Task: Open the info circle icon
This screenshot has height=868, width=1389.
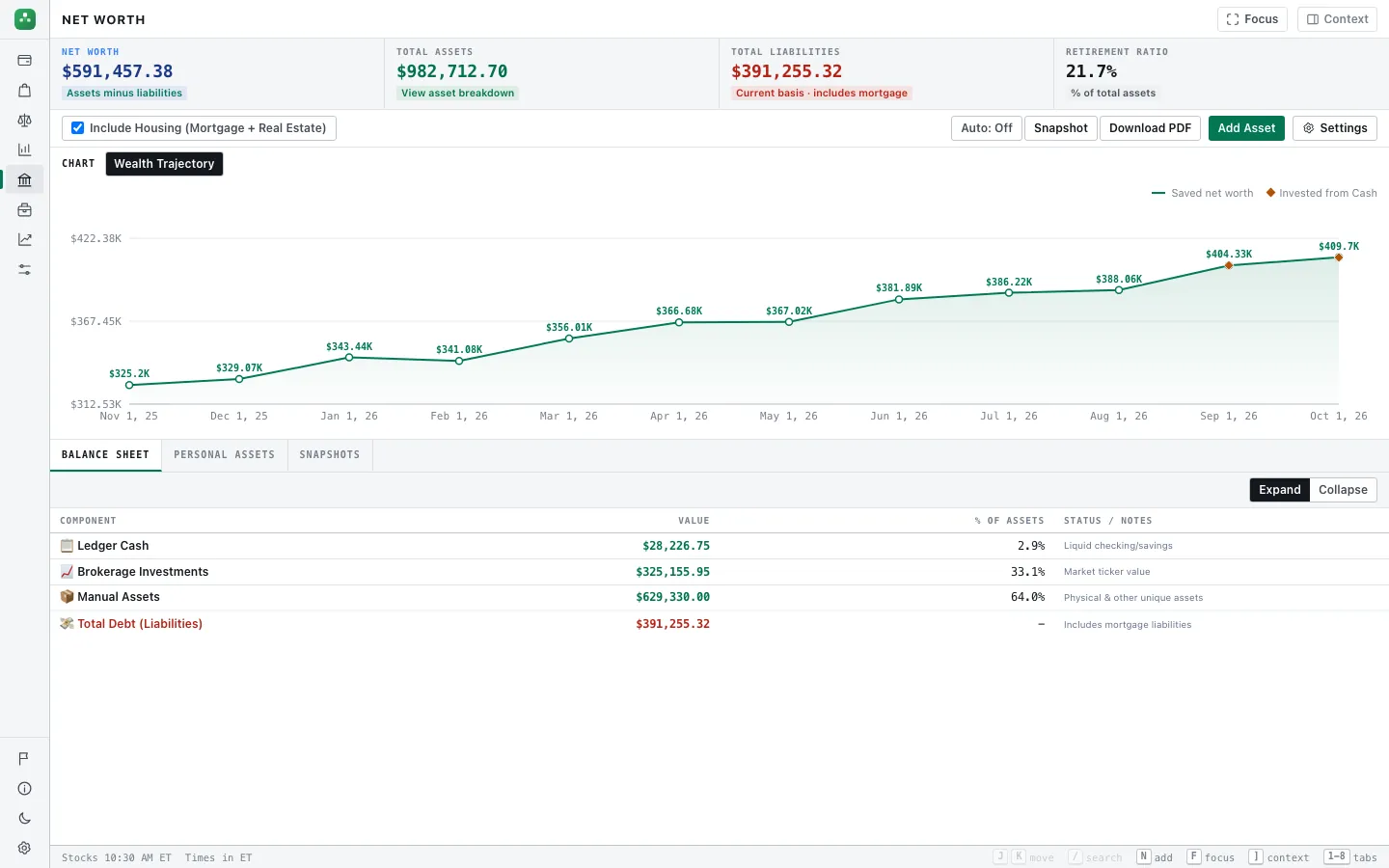Action: pyautogui.click(x=25, y=789)
